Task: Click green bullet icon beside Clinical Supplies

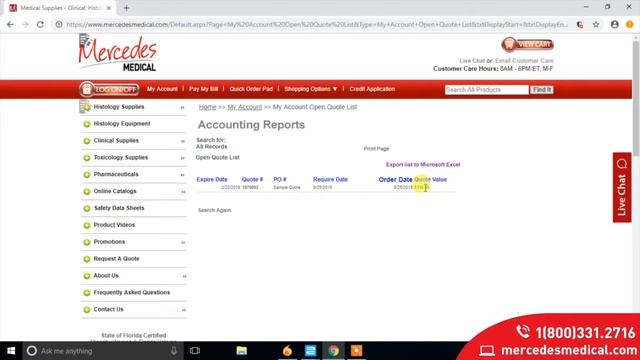Action: pyautogui.click(x=87, y=141)
